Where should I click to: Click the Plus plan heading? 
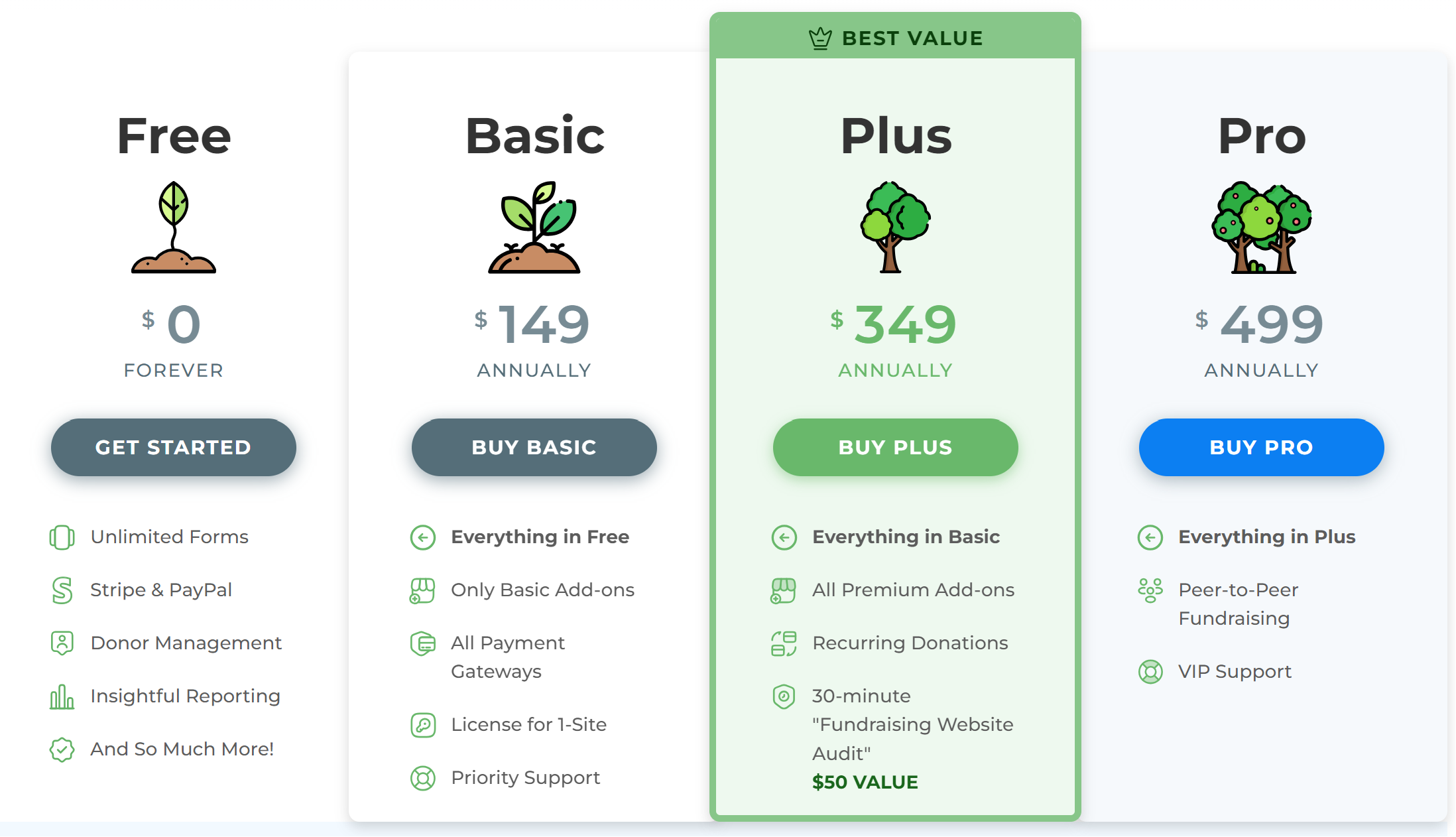click(x=896, y=136)
